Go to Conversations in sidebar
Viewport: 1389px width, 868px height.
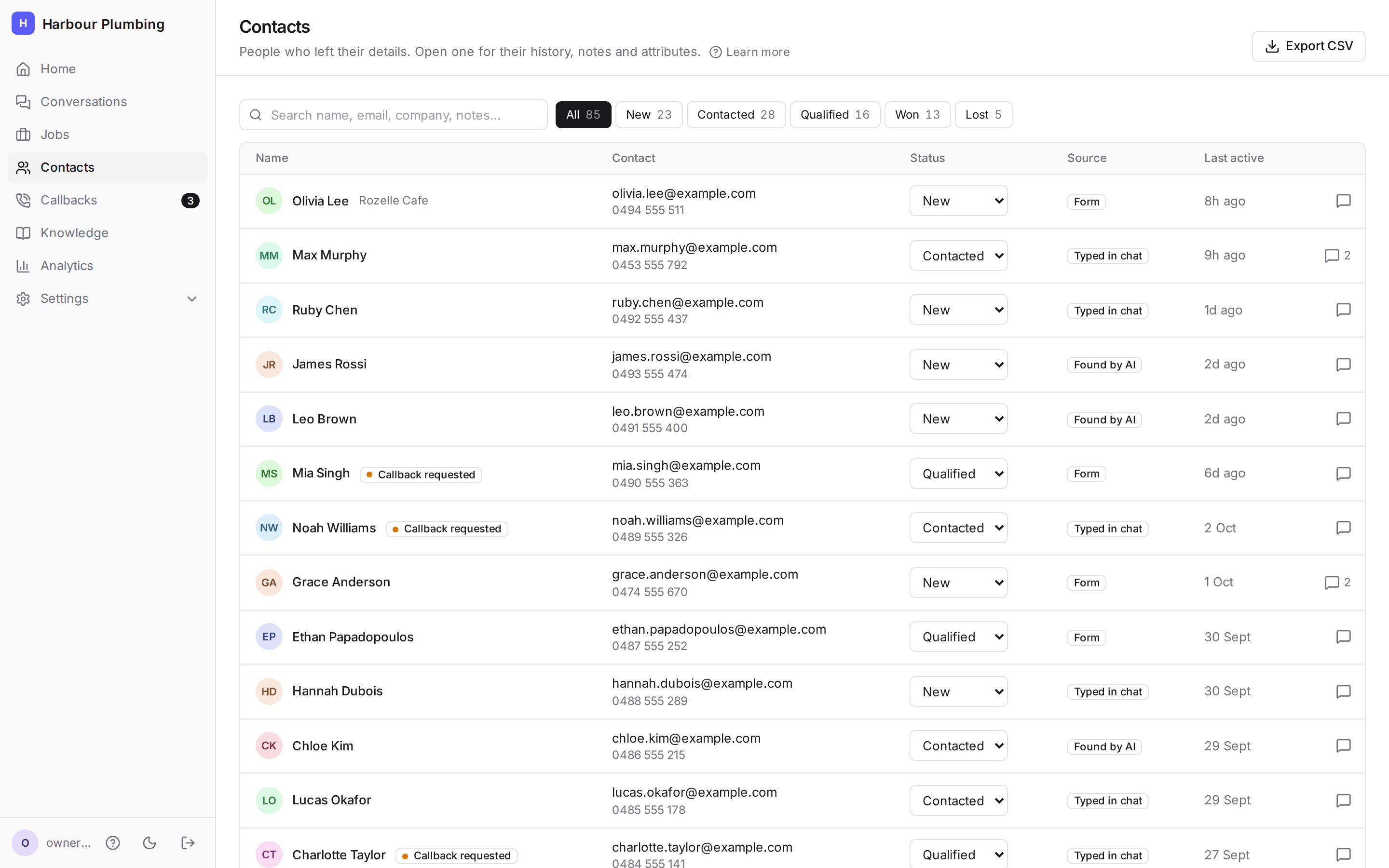tap(108, 102)
